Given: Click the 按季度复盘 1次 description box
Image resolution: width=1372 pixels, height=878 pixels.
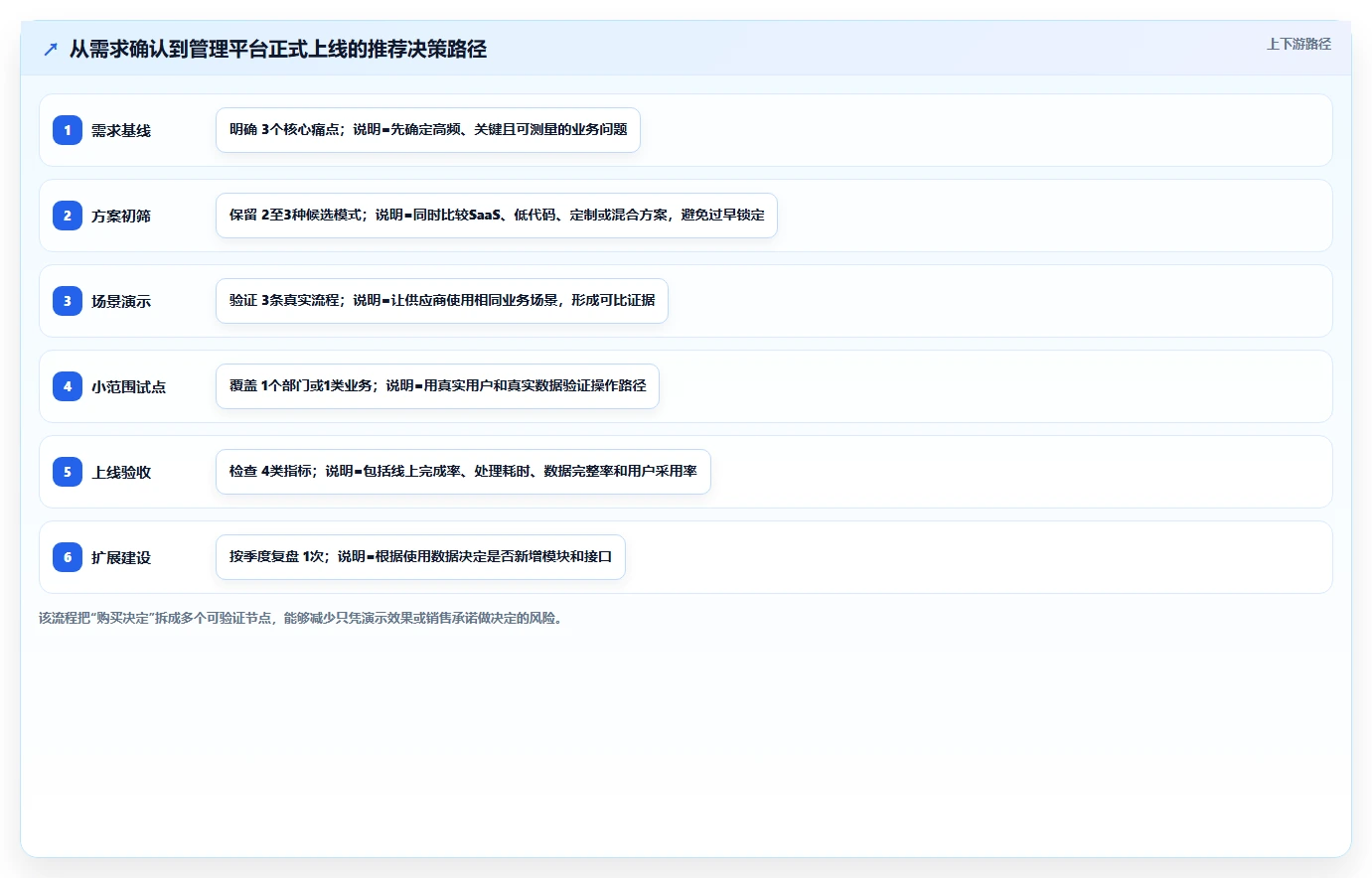Looking at the screenshot, I should pos(420,557).
